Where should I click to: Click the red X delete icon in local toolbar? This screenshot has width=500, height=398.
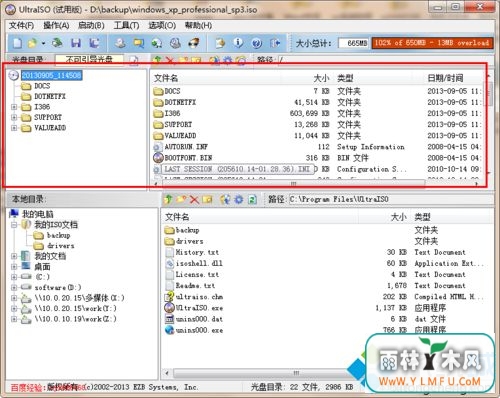(194, 199)
